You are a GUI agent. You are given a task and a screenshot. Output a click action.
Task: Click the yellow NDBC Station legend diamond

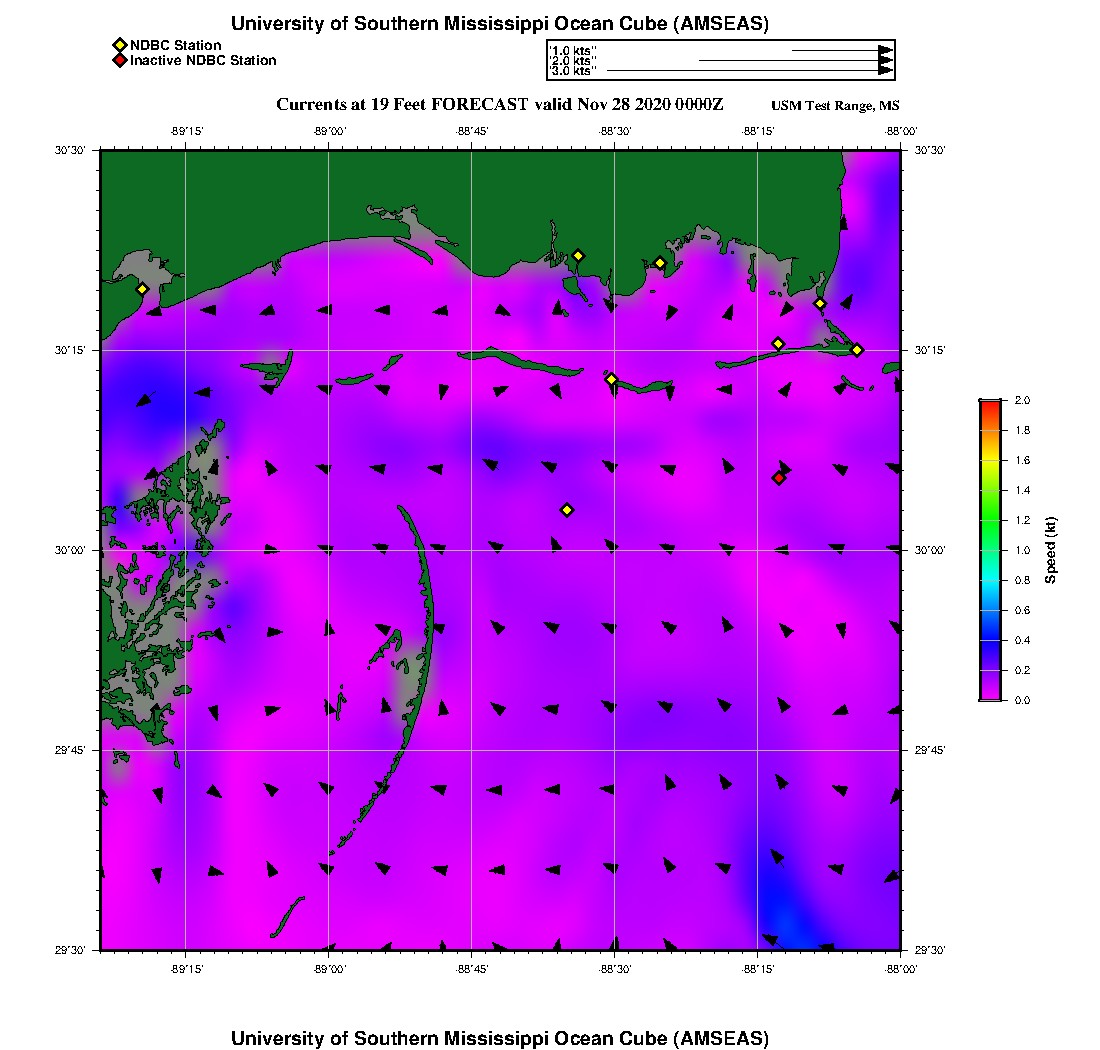pos(120,45)
